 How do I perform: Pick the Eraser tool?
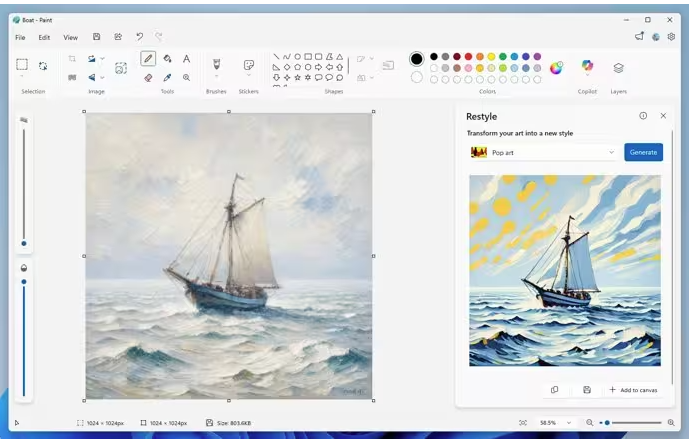point(148,77)
